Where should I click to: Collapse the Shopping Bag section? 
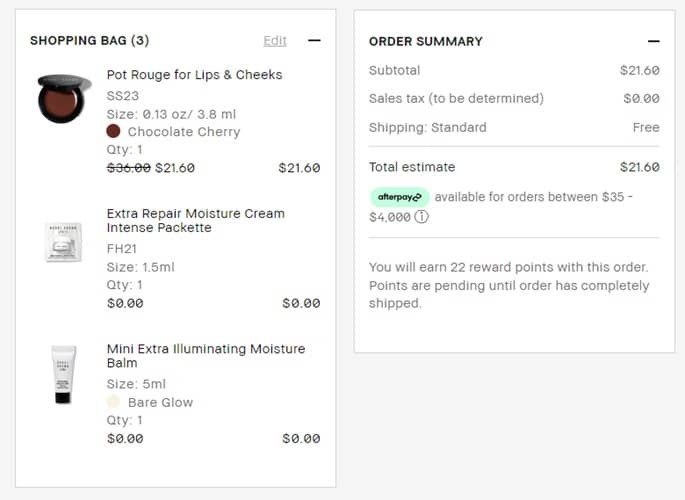click(314, 41)
